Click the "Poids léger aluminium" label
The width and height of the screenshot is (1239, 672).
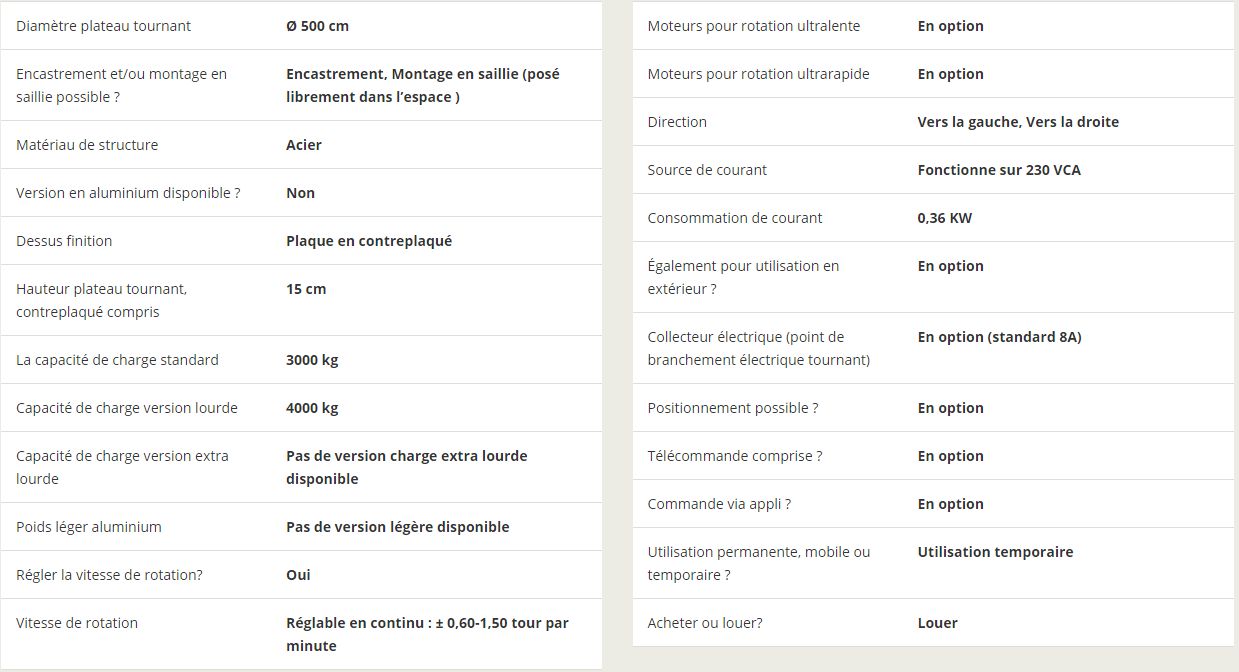coord(89,527)
